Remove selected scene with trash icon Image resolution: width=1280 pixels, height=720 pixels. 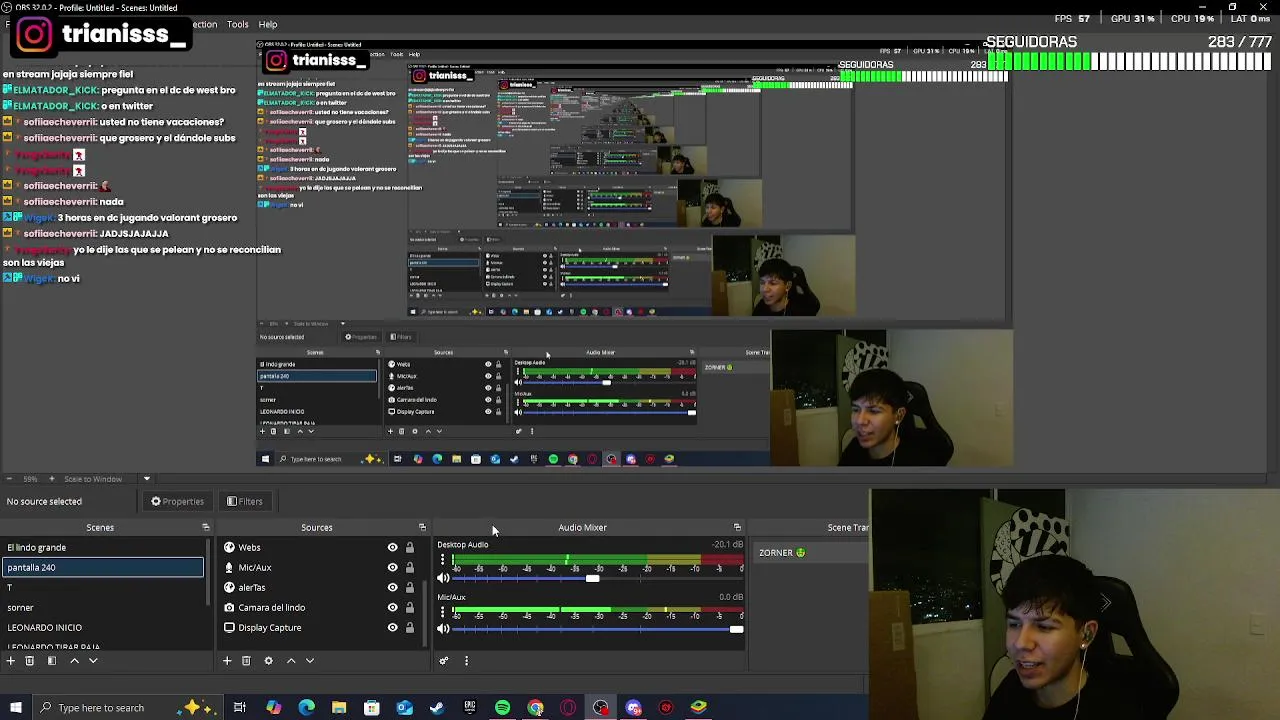[30, 660]
